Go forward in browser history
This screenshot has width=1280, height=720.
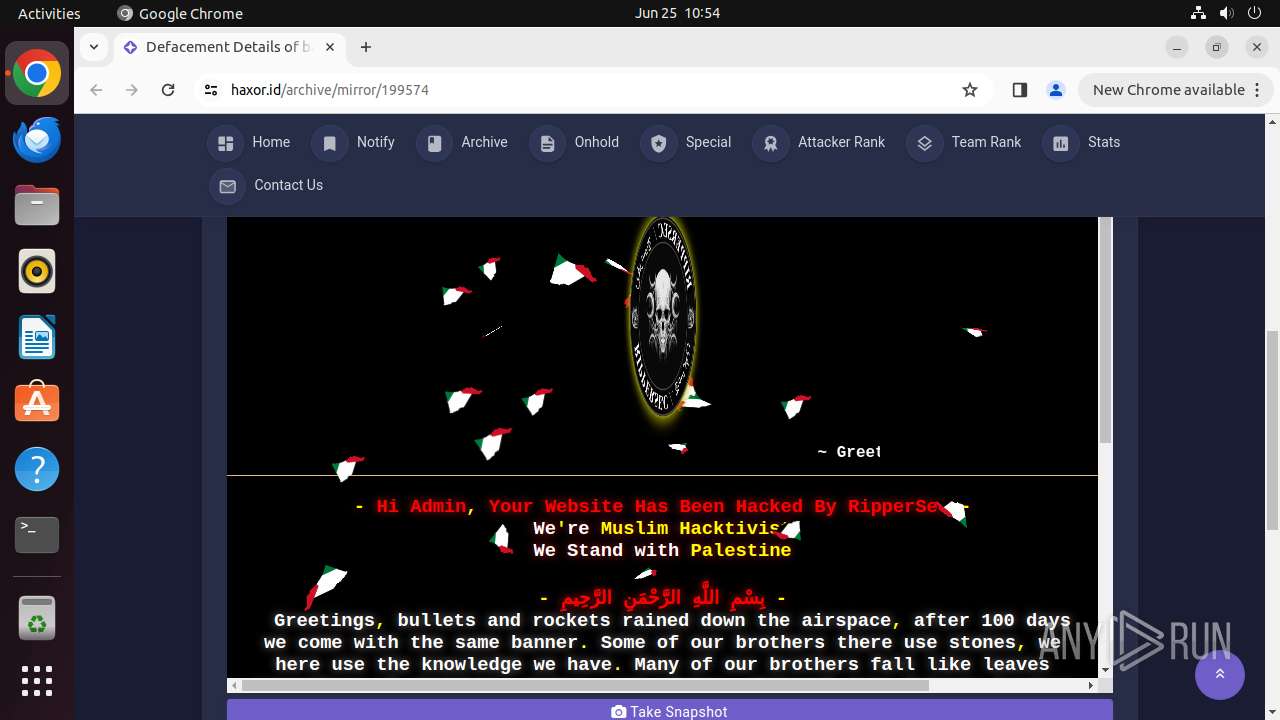click(x=132, y=90)
